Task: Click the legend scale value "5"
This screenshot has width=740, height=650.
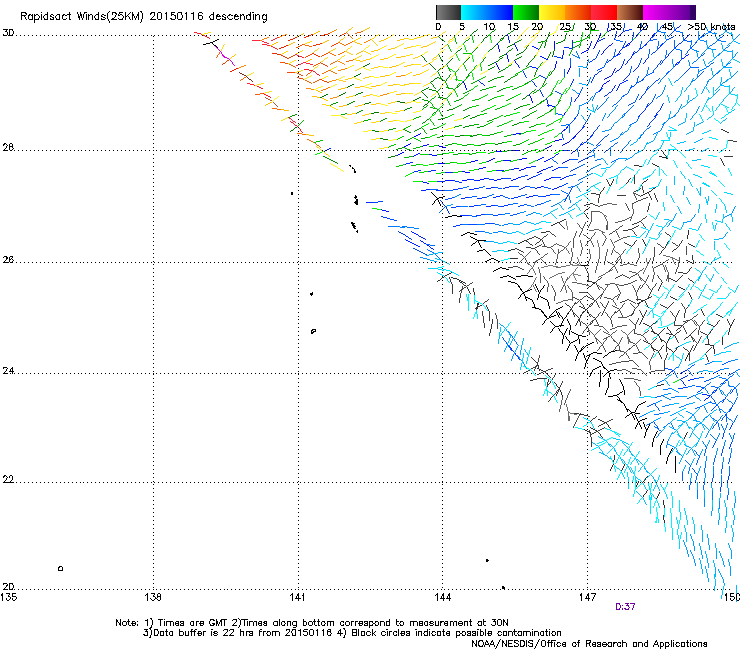Action: tap(462, 27)
